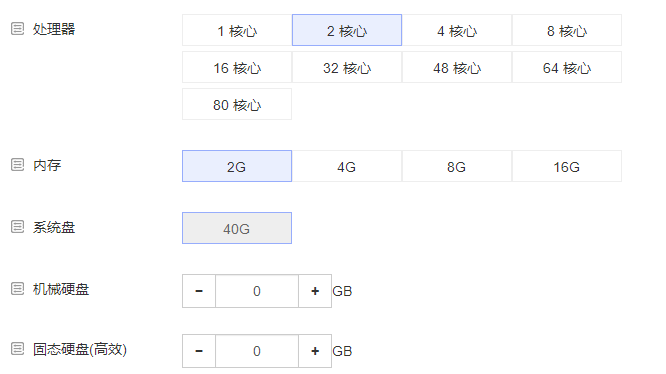Focus the 机械硬盘 GB value field
666x374 pixels.
257,291
